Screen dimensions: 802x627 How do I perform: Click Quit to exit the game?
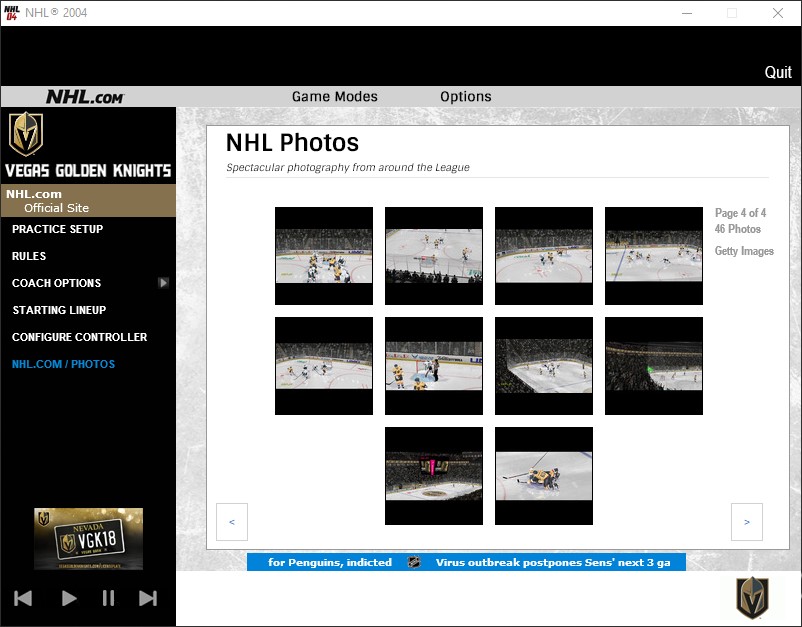pyautogui.click(x=778, y=72)
